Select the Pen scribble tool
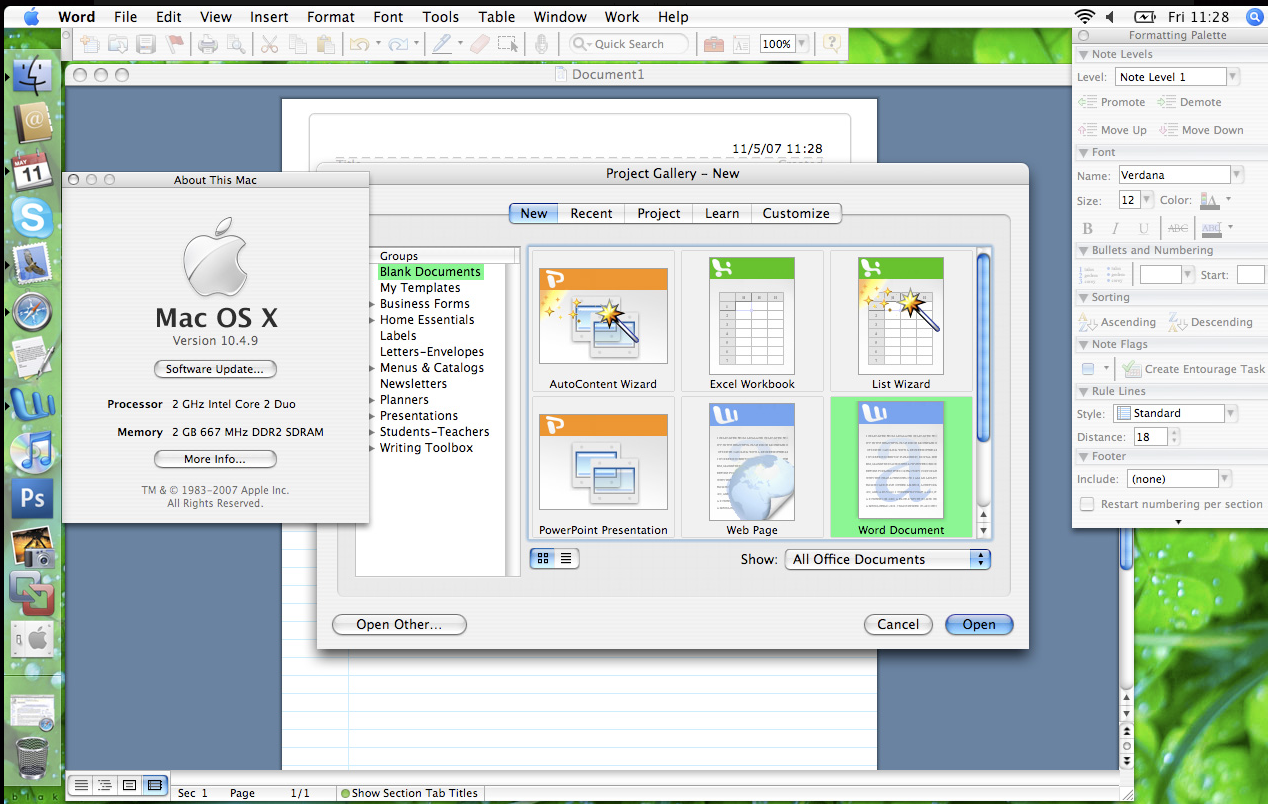This screenshot has height=804, width=1268. 440,44
